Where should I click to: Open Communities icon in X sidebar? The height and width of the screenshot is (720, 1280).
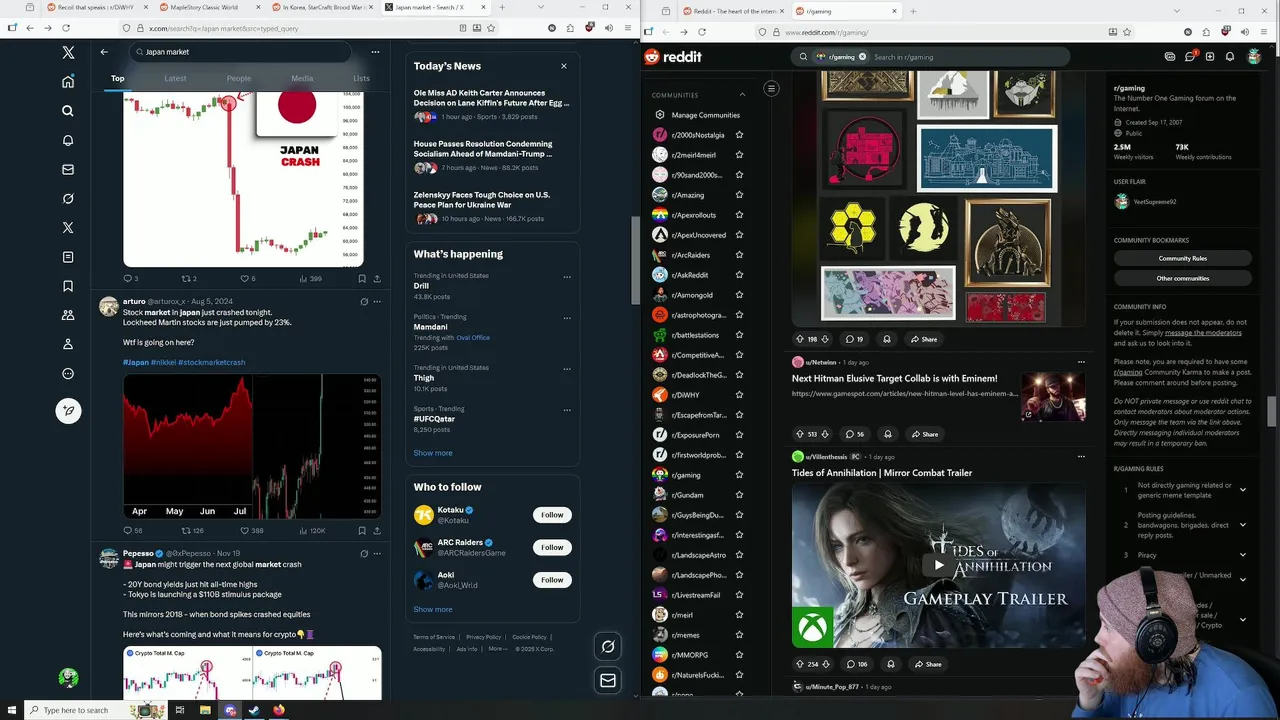click(68, 315)
